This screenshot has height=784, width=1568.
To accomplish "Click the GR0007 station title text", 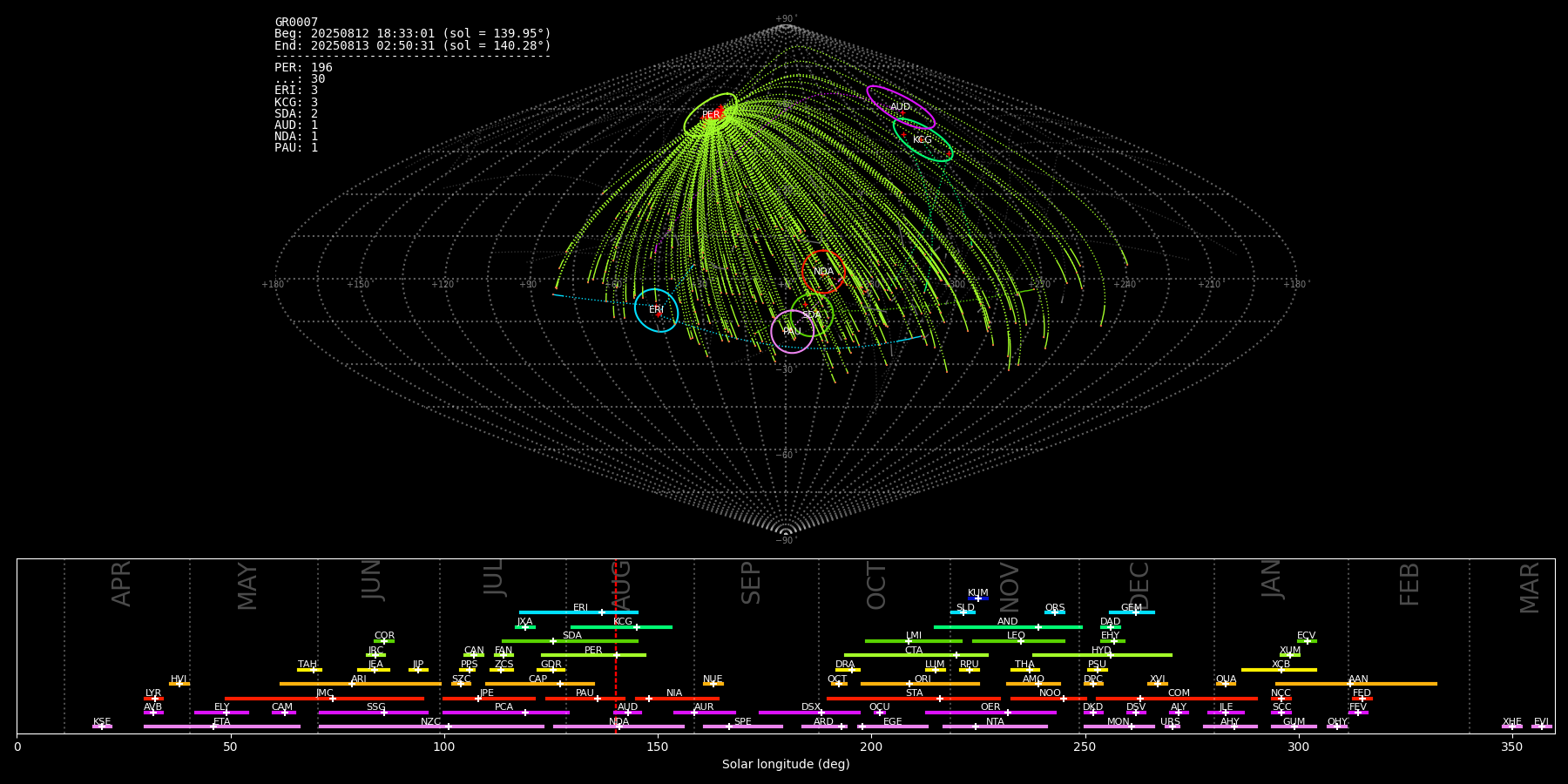I will point(296,23).
